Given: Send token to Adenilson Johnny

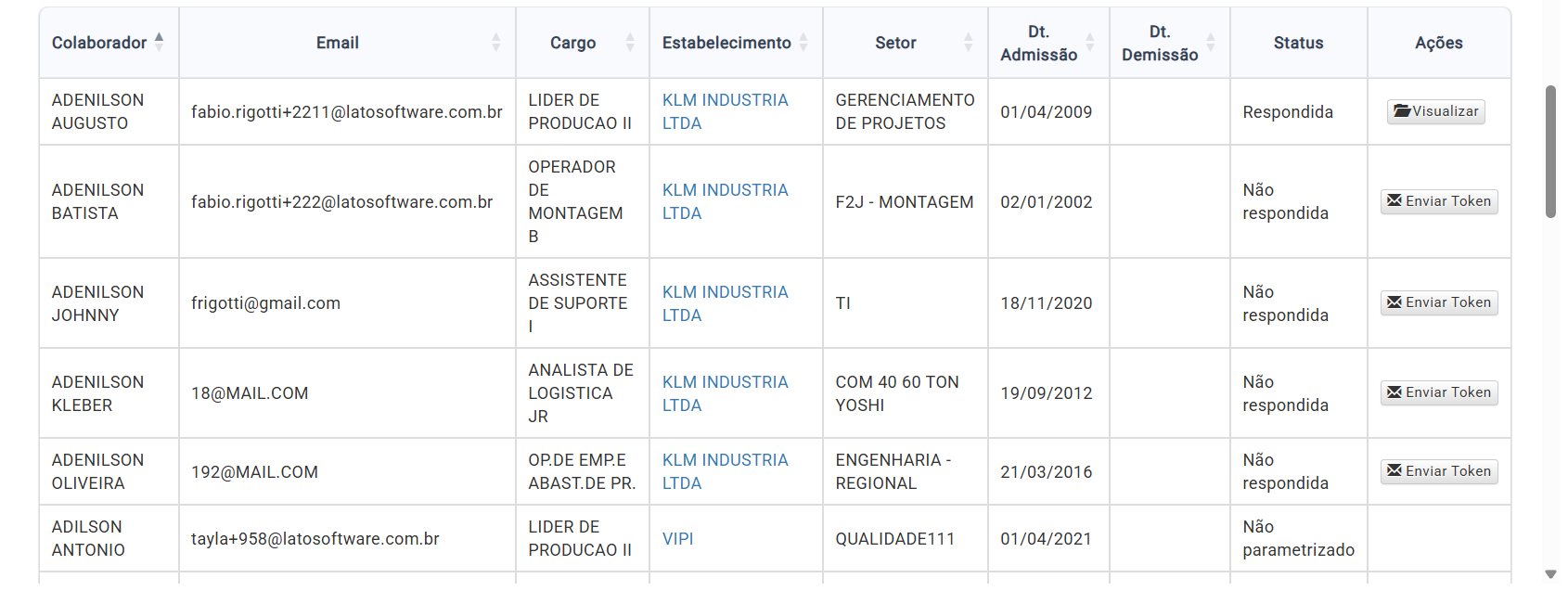Looking at the screenshot, I should [1439, 302].
